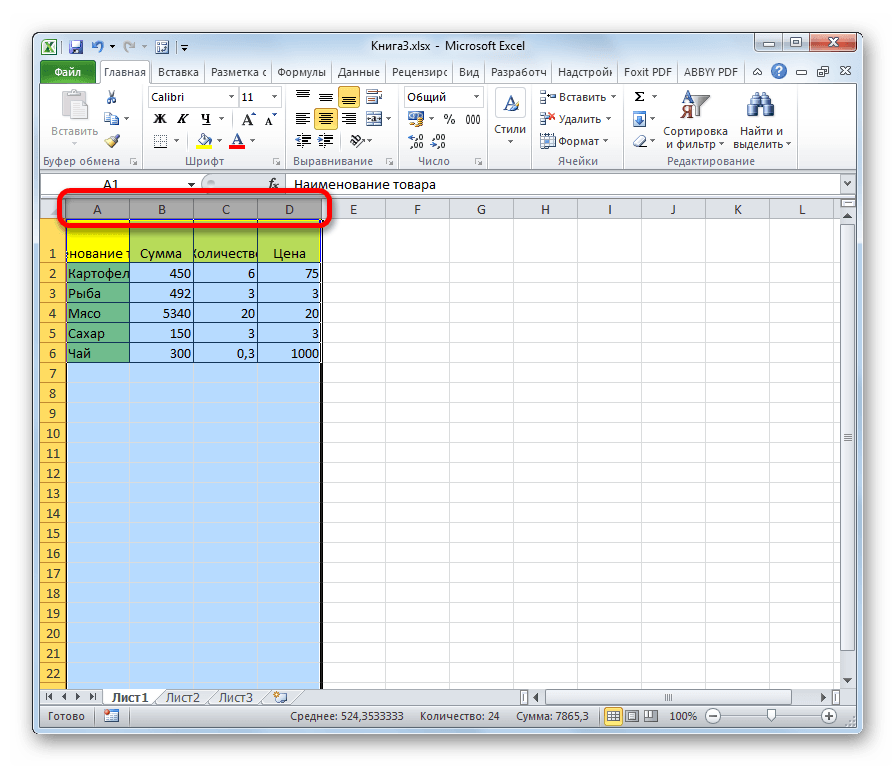Click the zoom in plus button
Image resolution: width=896 pixels, height=767 pixels.
tap(829, 716)
